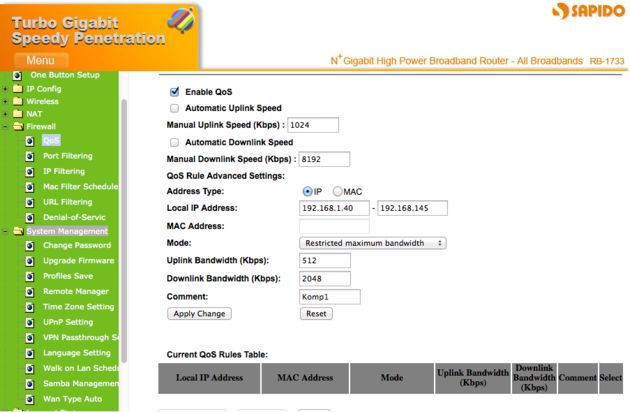This screenshot has height=412, width=630.
Task: Focus the Downlink Bandwidth field
Action: (325, 279)
